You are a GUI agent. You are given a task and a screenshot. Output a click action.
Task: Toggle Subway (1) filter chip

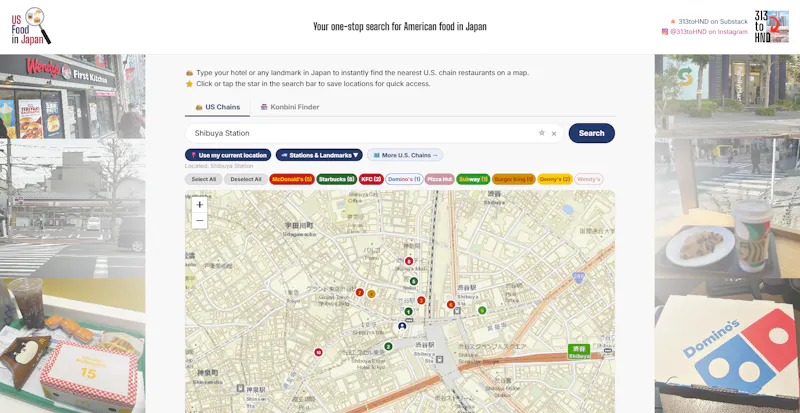473,179
